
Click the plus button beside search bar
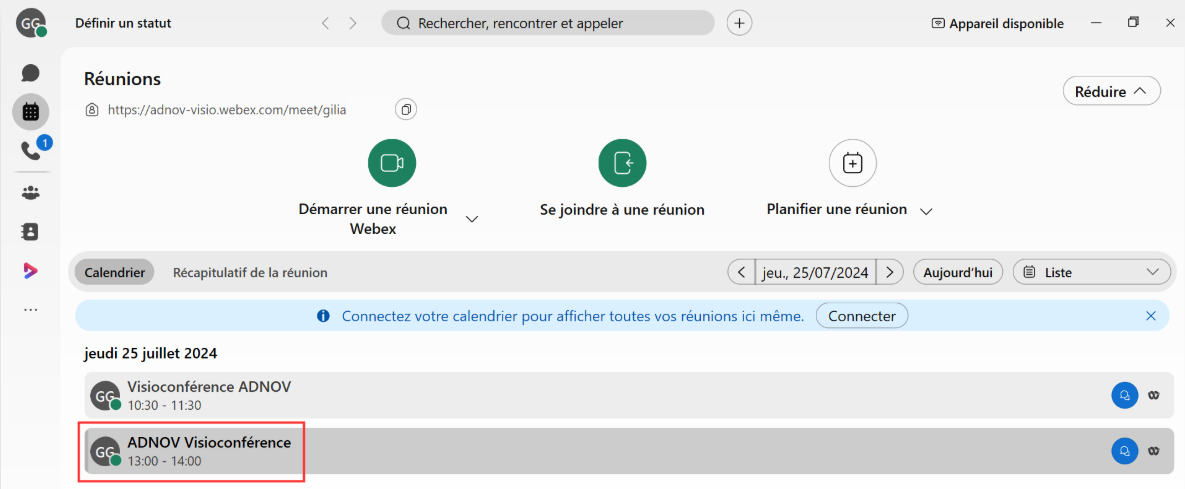pyautogui.click(x=739, y=23)
